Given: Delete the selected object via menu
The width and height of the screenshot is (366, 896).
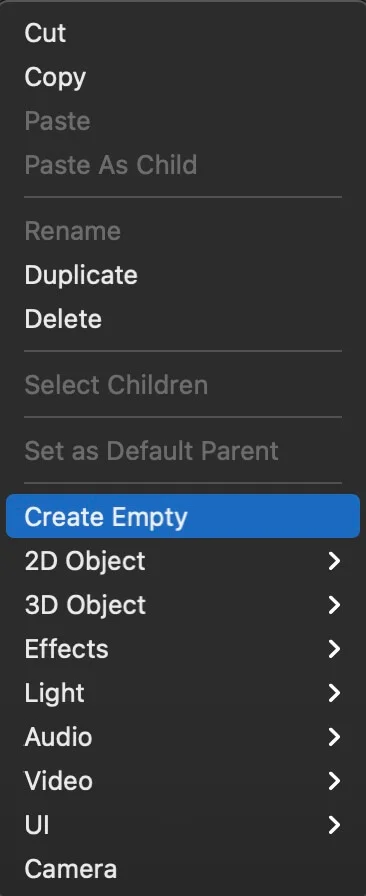Looking at the screenshot, I should [x=183, y=319].
